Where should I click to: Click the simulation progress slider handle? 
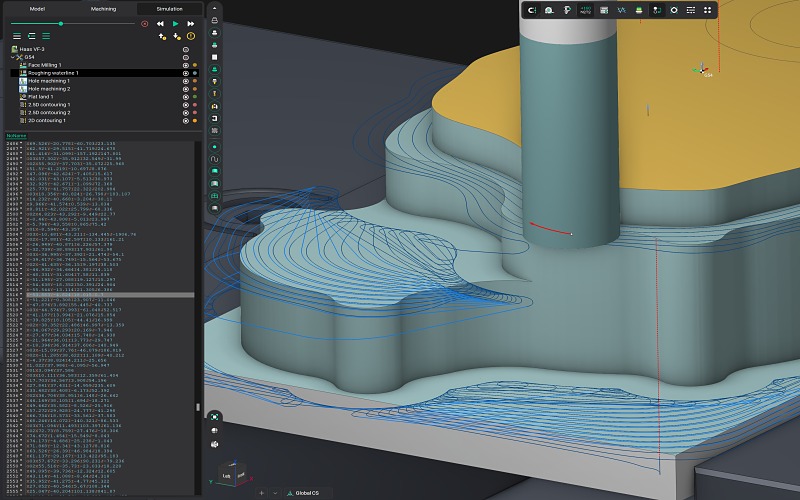pos(61,23)
